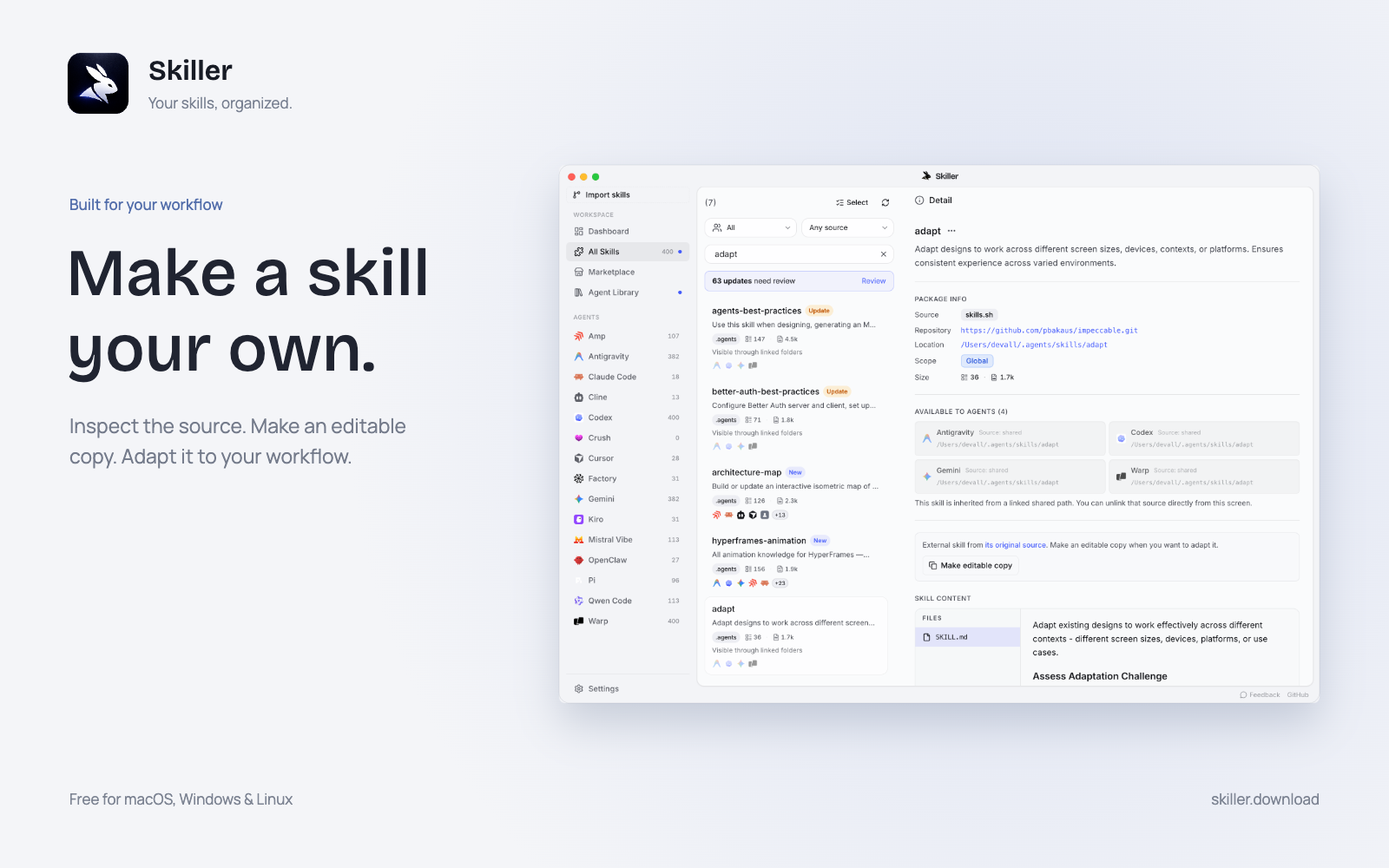Screen dimensions: 1389x868
Task: Select the SKILL.md file
Action: pos(968,637)
